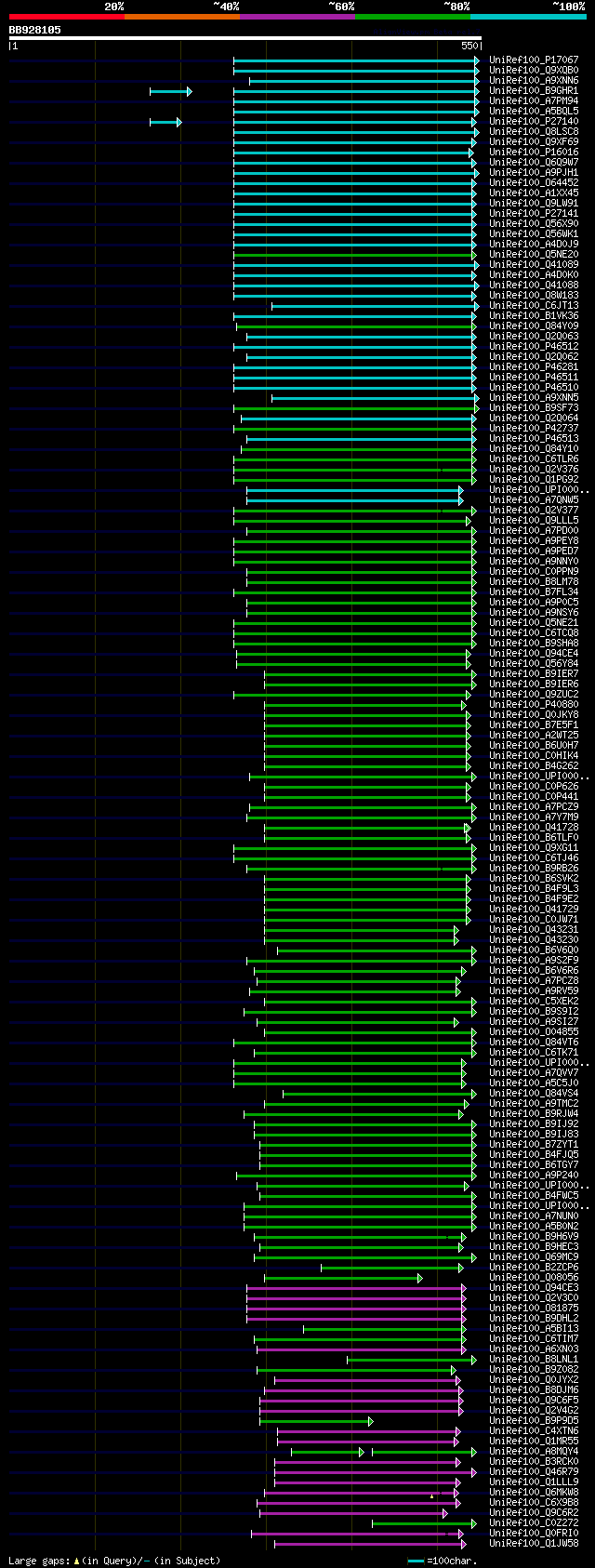Select label UniRef100_P46281
Viewport: 595px width, 1568px height.
point(534,367)
